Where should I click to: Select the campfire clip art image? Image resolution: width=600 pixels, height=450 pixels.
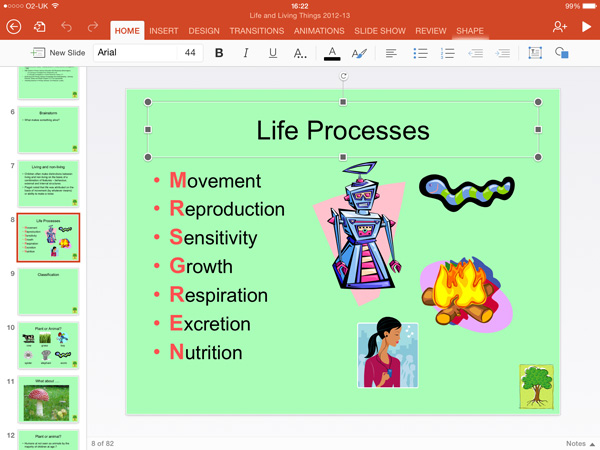[466, 294]
